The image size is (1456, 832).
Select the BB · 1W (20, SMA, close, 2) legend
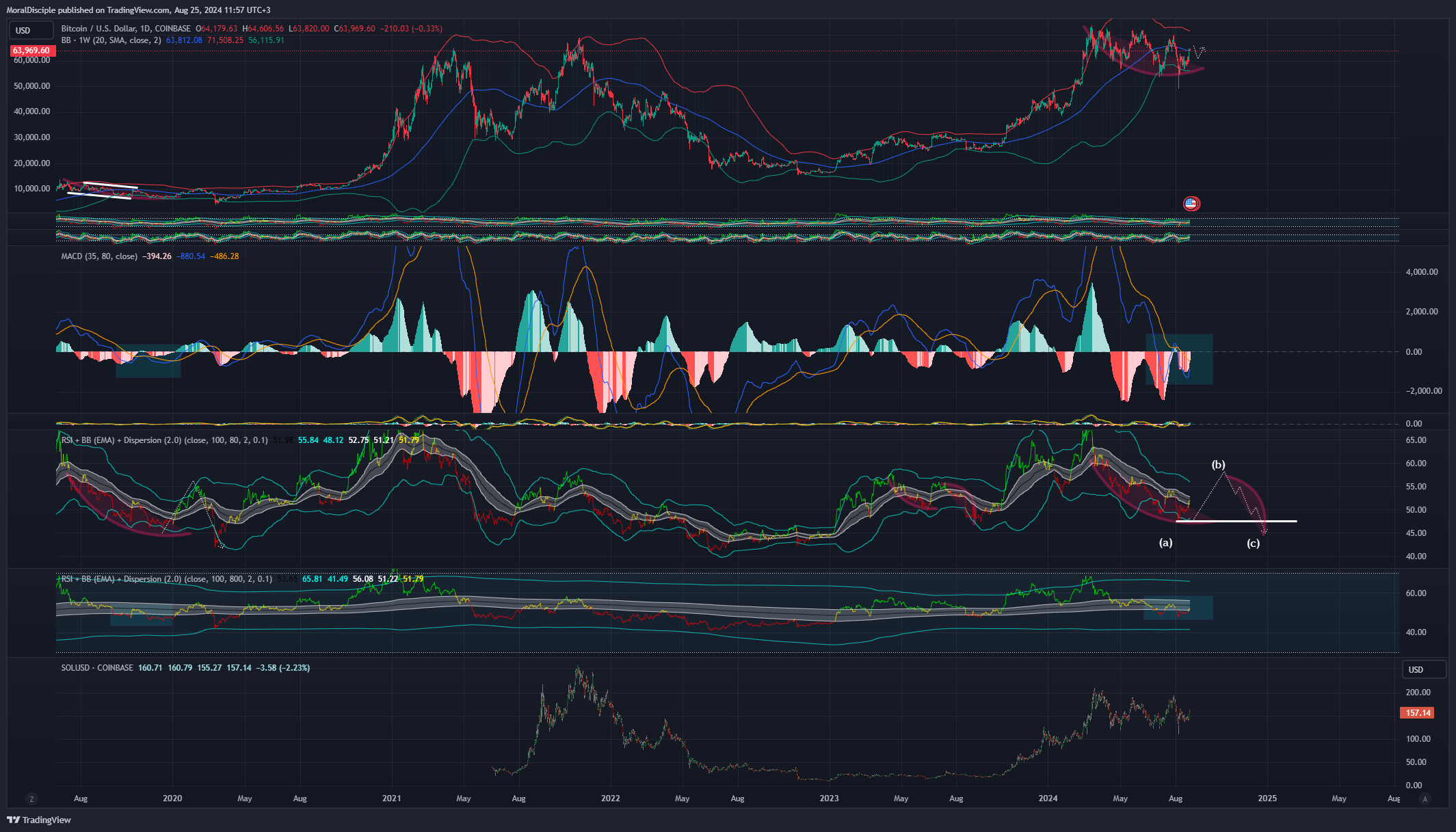pyautogui.click(x=111, y=40)
